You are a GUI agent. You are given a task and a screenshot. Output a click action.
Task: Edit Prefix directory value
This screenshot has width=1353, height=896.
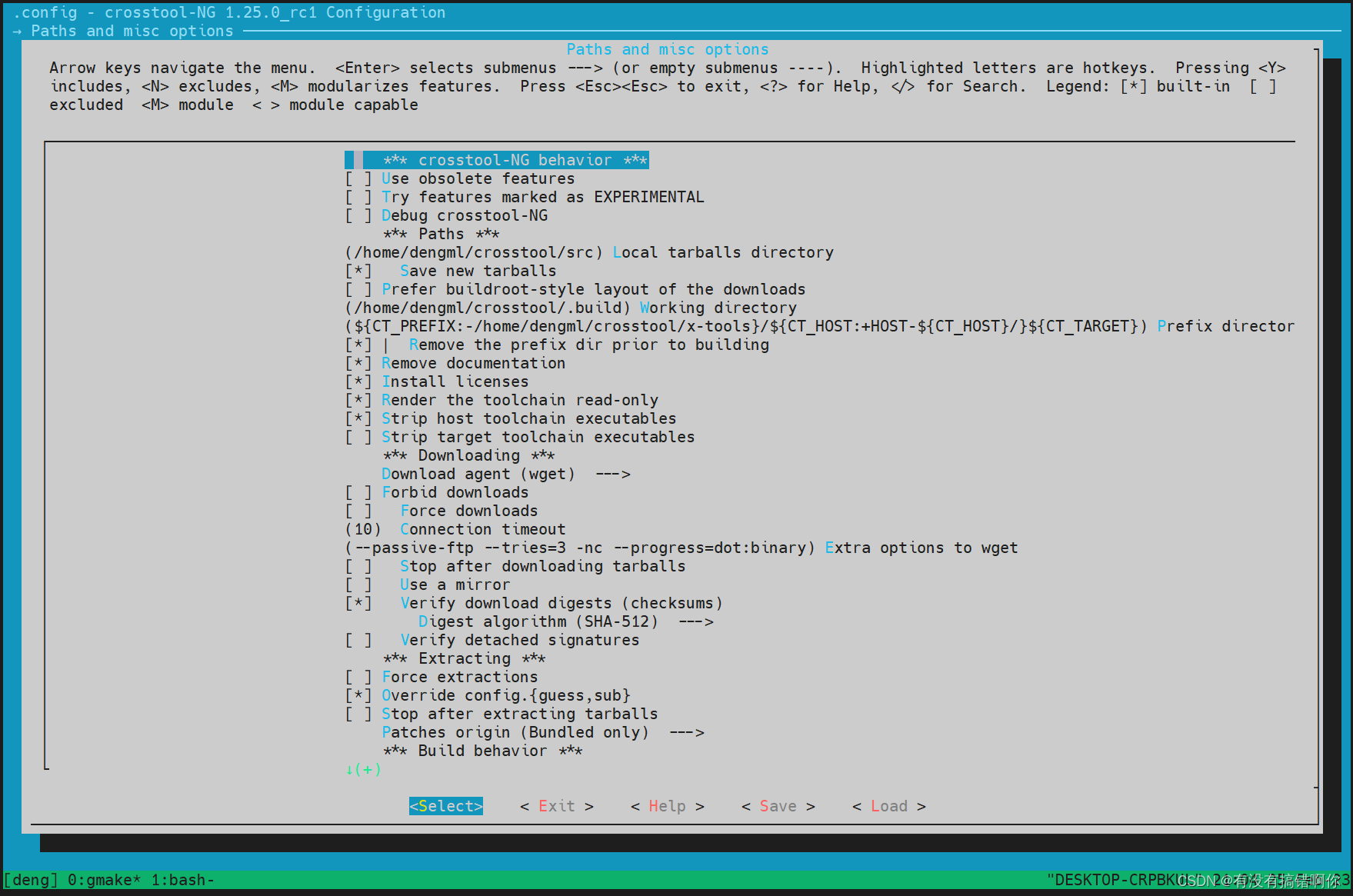pyautogui.click(x=820, y=326)
